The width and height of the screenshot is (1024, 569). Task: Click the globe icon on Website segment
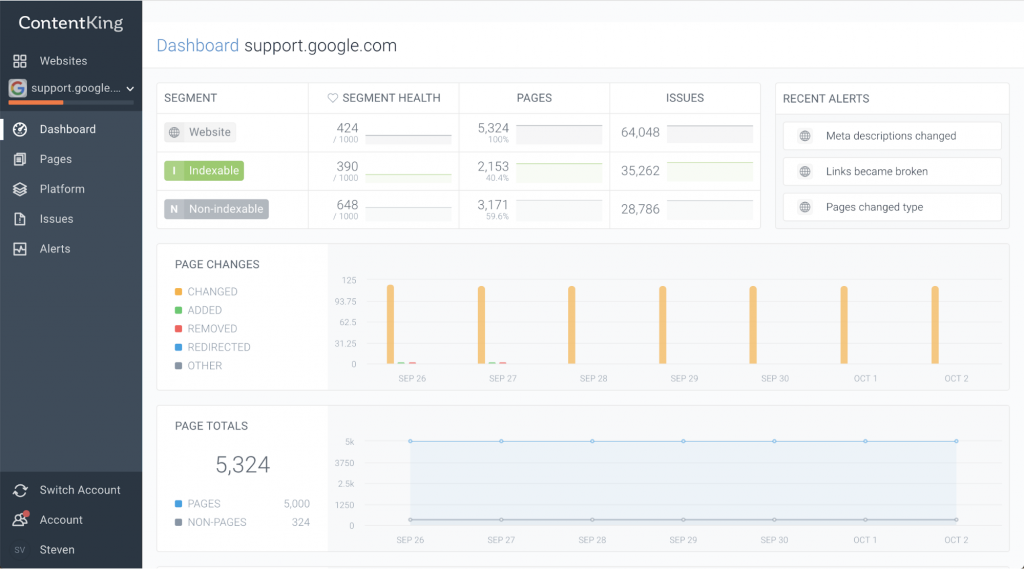click(174, 132)
